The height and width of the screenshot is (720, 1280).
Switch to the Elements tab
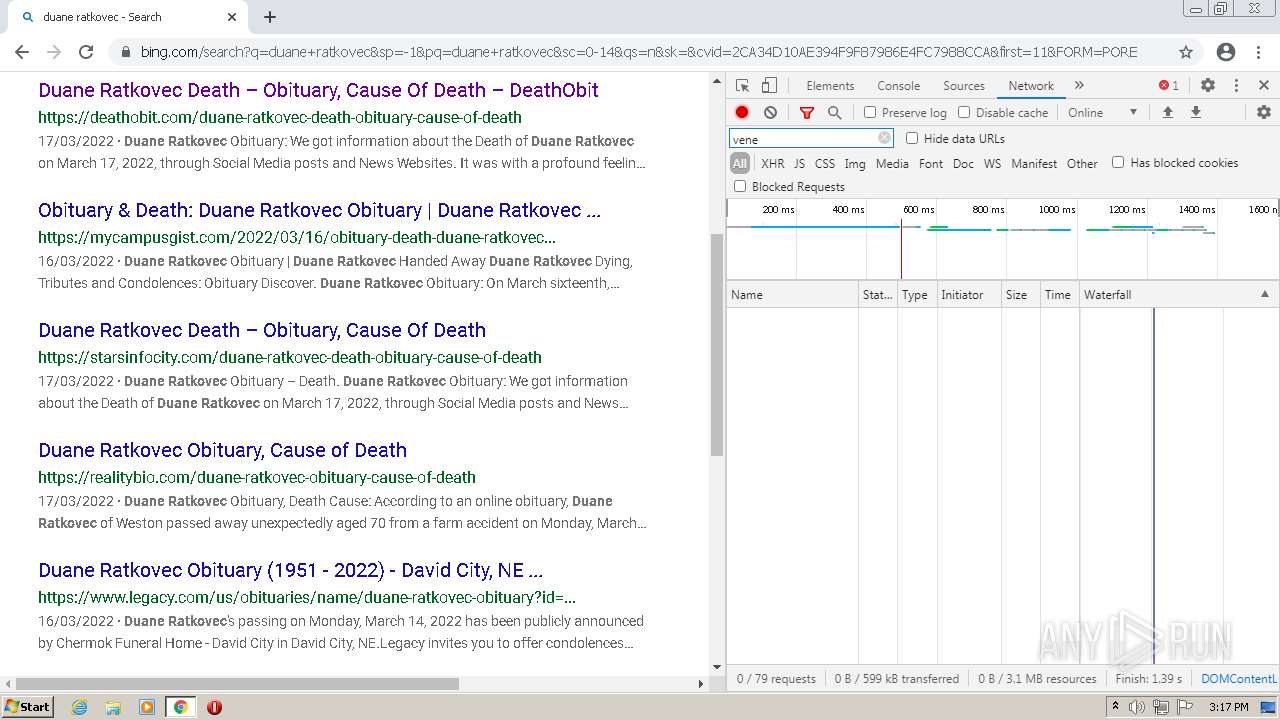tap(830, 86)
